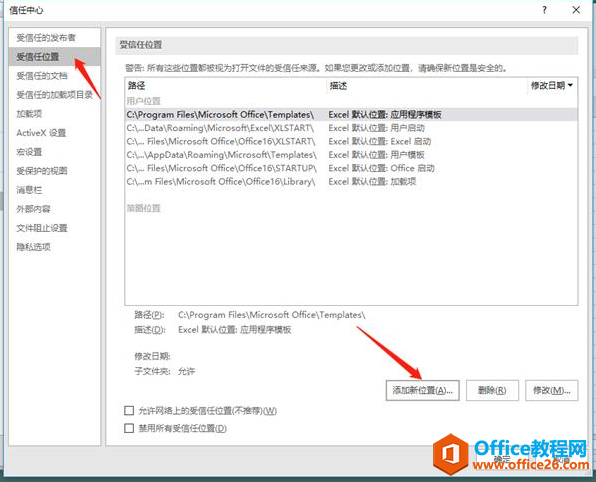The image size is (596, 482).
Task: Open the 受信任的加载项目录 category
Action: pyautogui.click(x=54, y=95)
